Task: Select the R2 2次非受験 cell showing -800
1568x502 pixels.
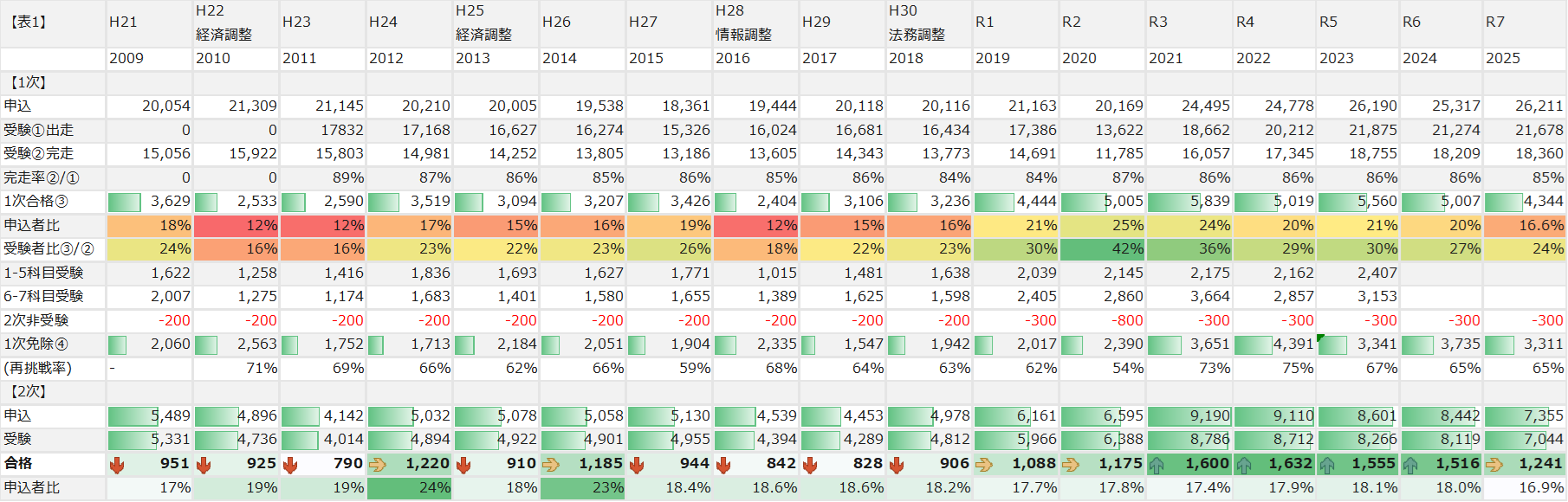Action: [x=1102, y=320]
